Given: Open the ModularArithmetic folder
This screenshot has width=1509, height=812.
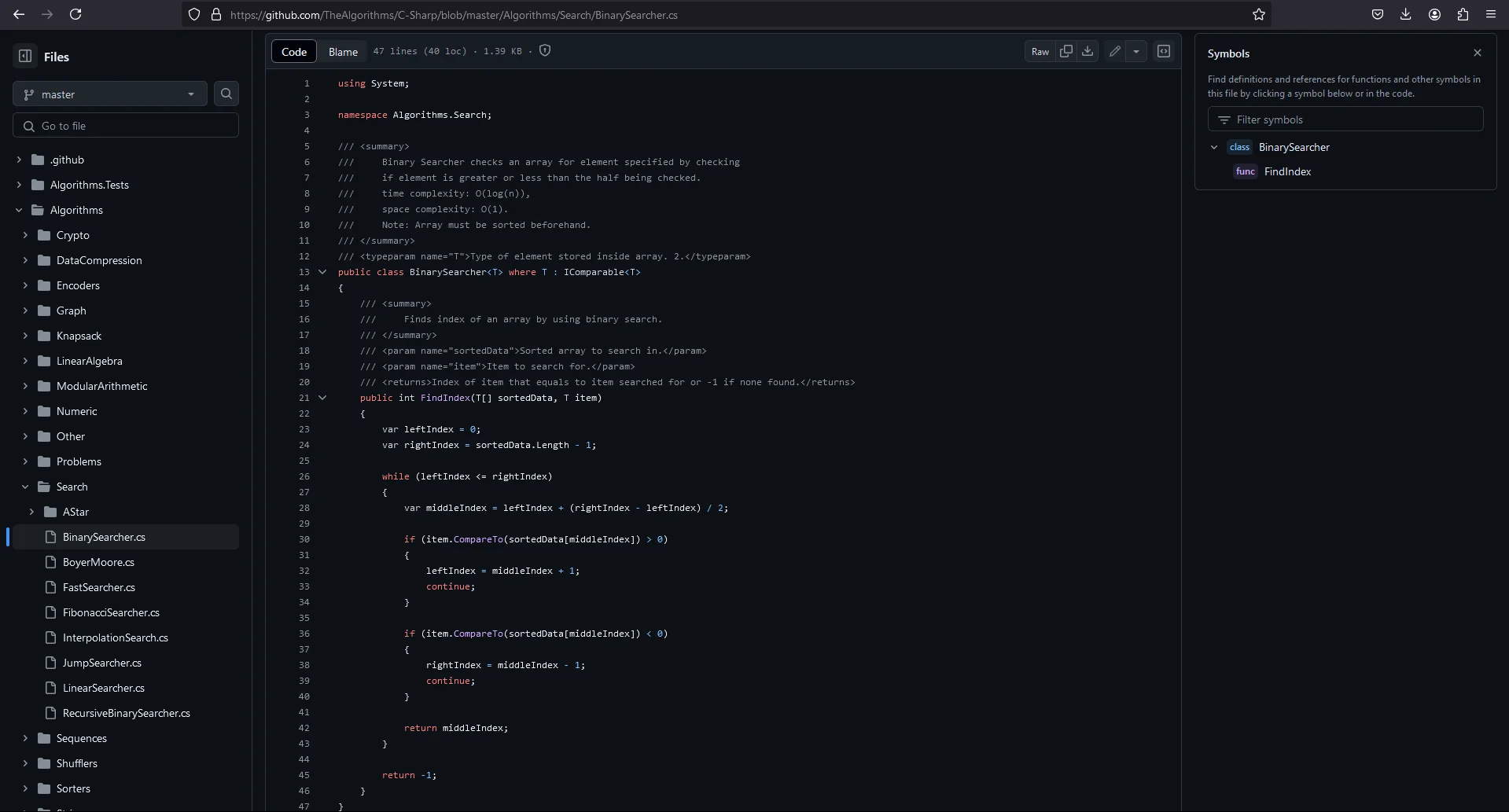Looking at the screenshot, I should click(102, 386).
